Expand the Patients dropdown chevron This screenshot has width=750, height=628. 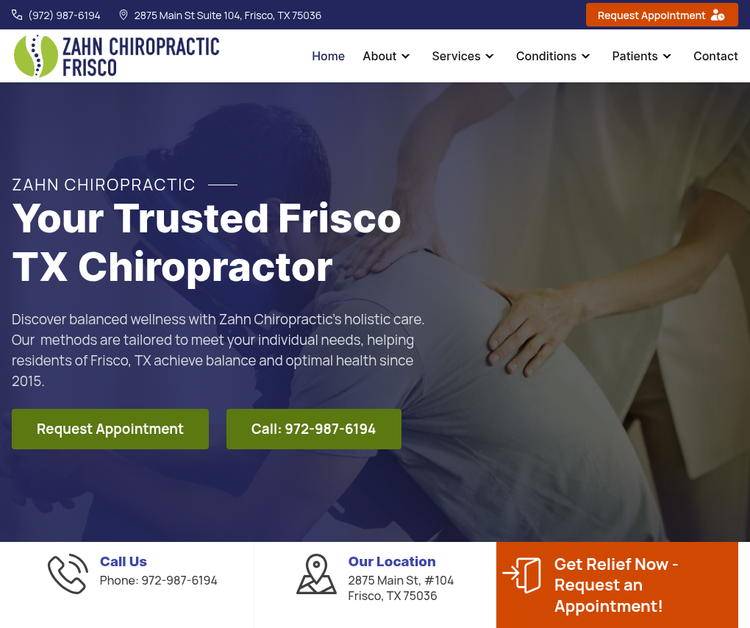click(x=667, y=56)
